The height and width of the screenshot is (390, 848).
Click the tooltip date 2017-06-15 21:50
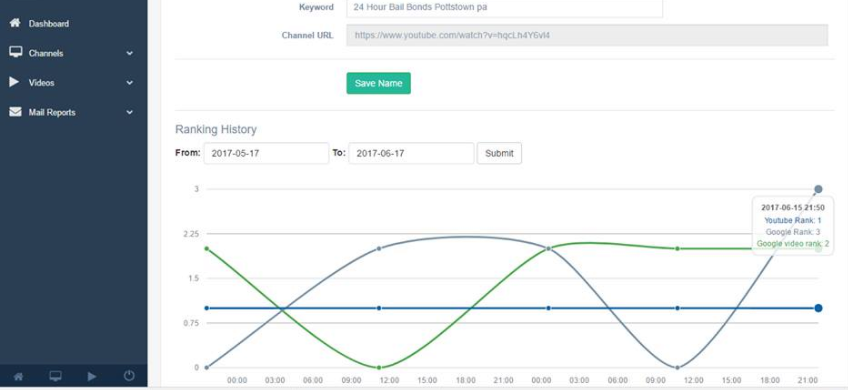(793, 207)
